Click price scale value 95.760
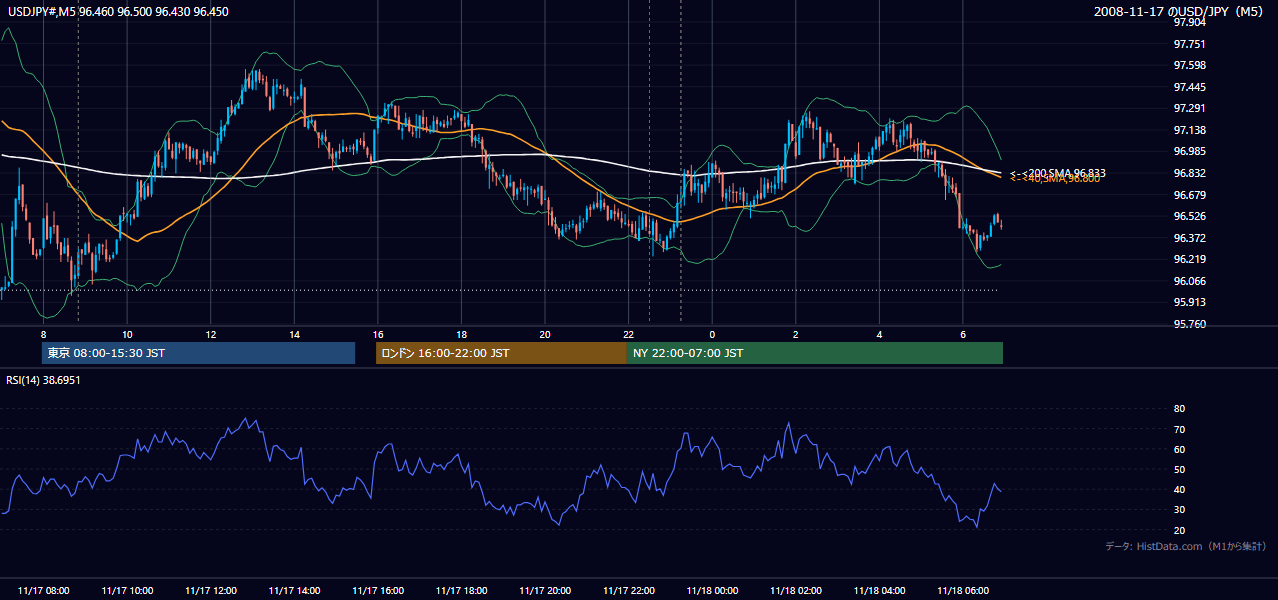The height and width of the screenshot is (600, 1278). click(x=1189, y=324)
